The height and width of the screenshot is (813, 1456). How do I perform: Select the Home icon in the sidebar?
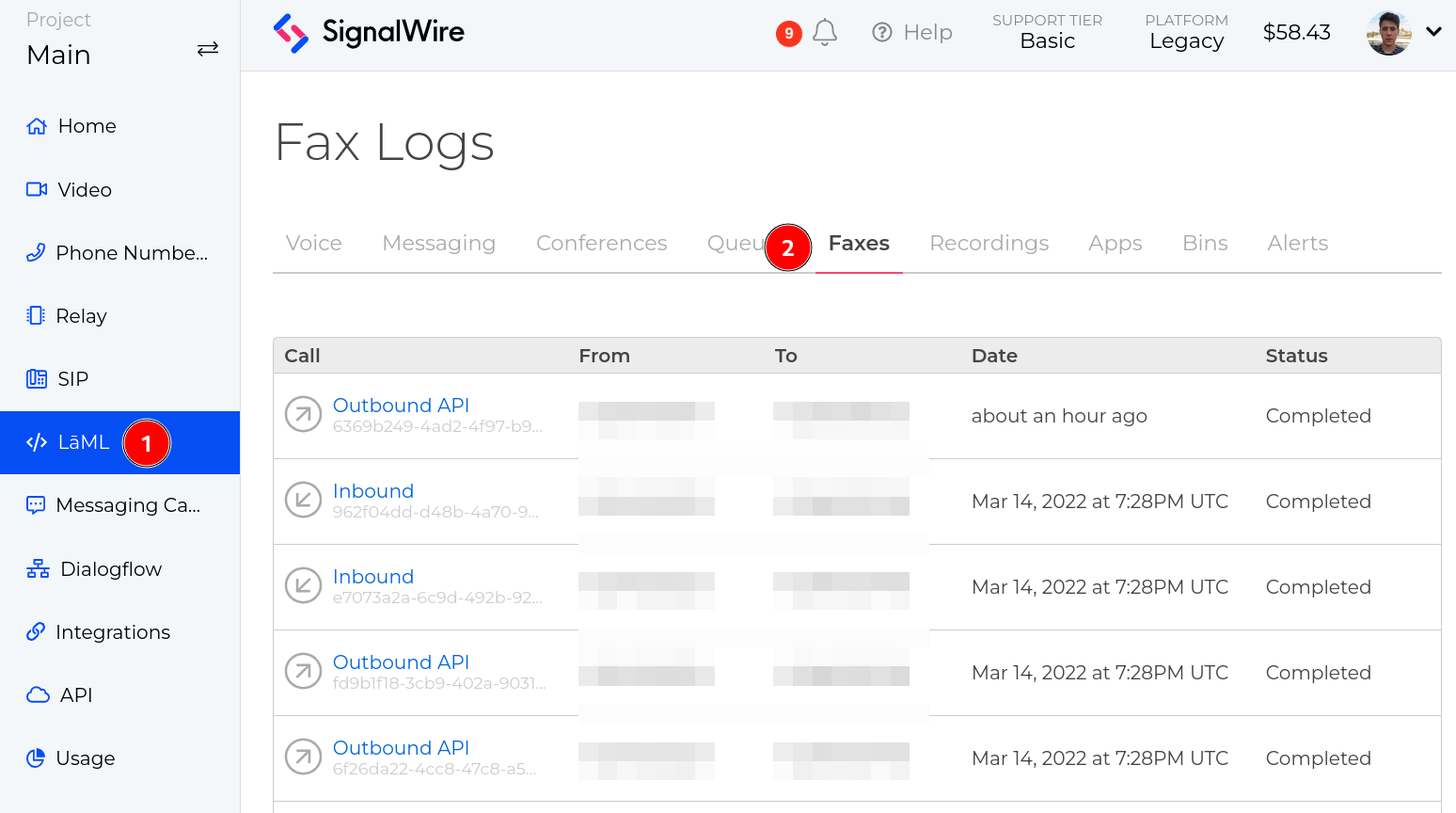click(36, 125)
